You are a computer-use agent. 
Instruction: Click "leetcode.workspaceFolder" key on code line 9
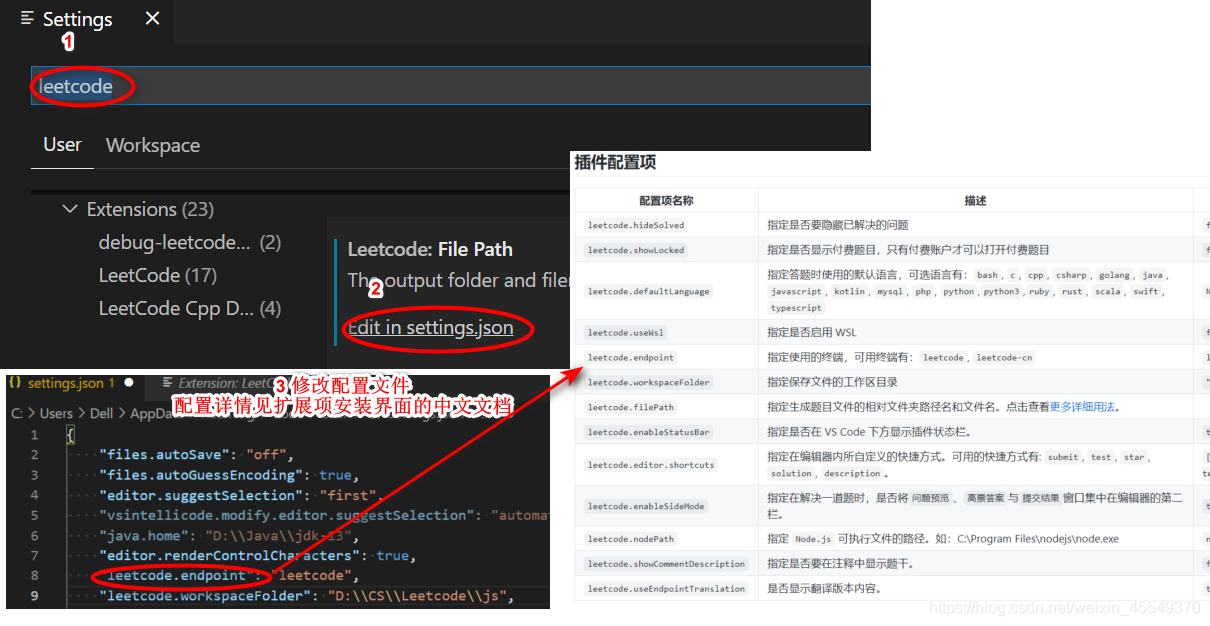coord(208,596)
